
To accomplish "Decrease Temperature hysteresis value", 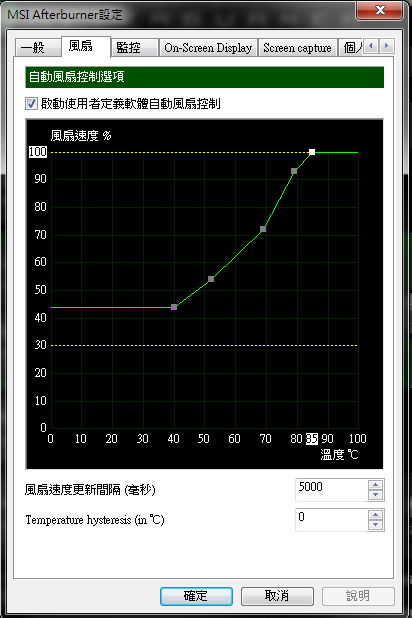I will click(x=375, y=525).
